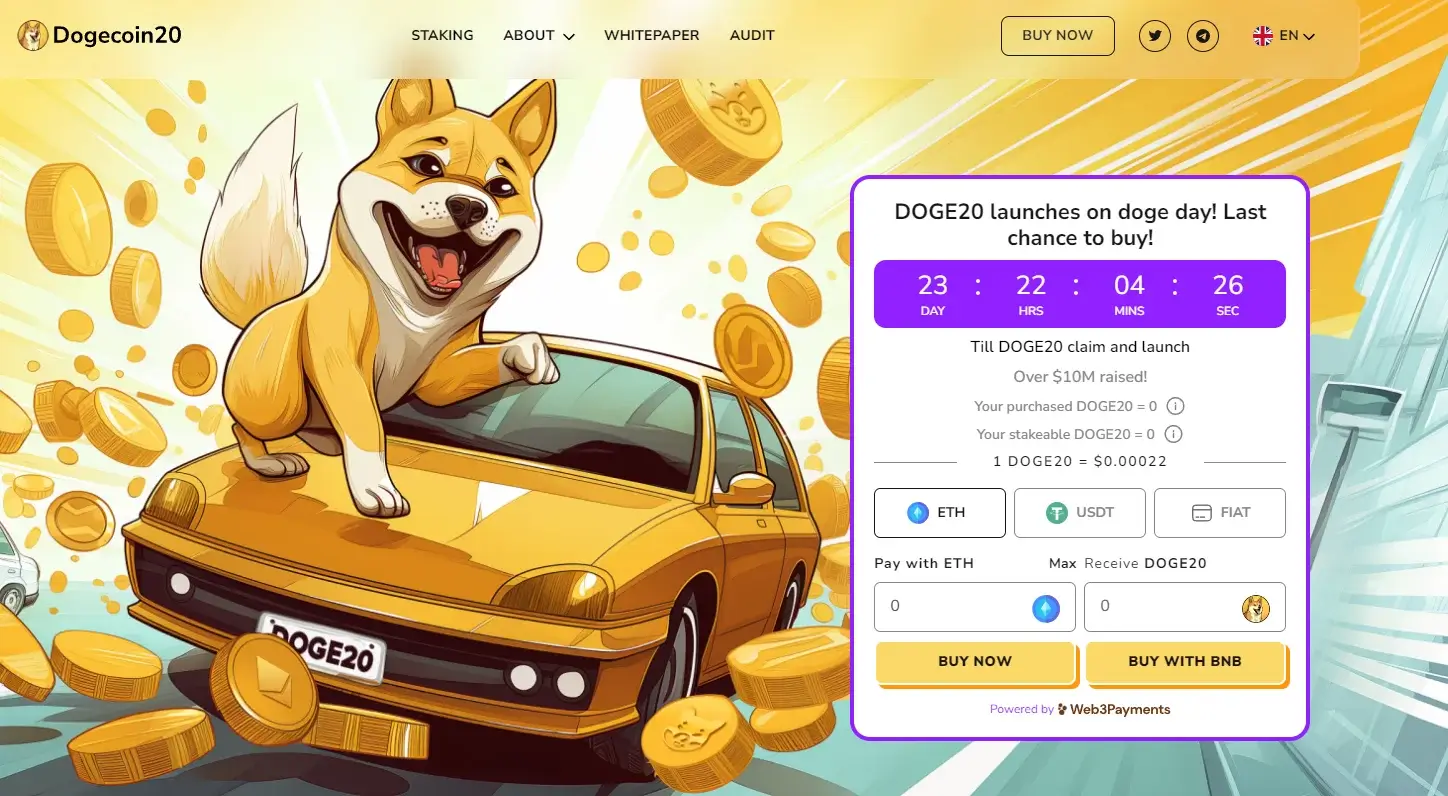Select USDT payment option
This screenshot has height=796, width=1448.
pos(1080,513)
